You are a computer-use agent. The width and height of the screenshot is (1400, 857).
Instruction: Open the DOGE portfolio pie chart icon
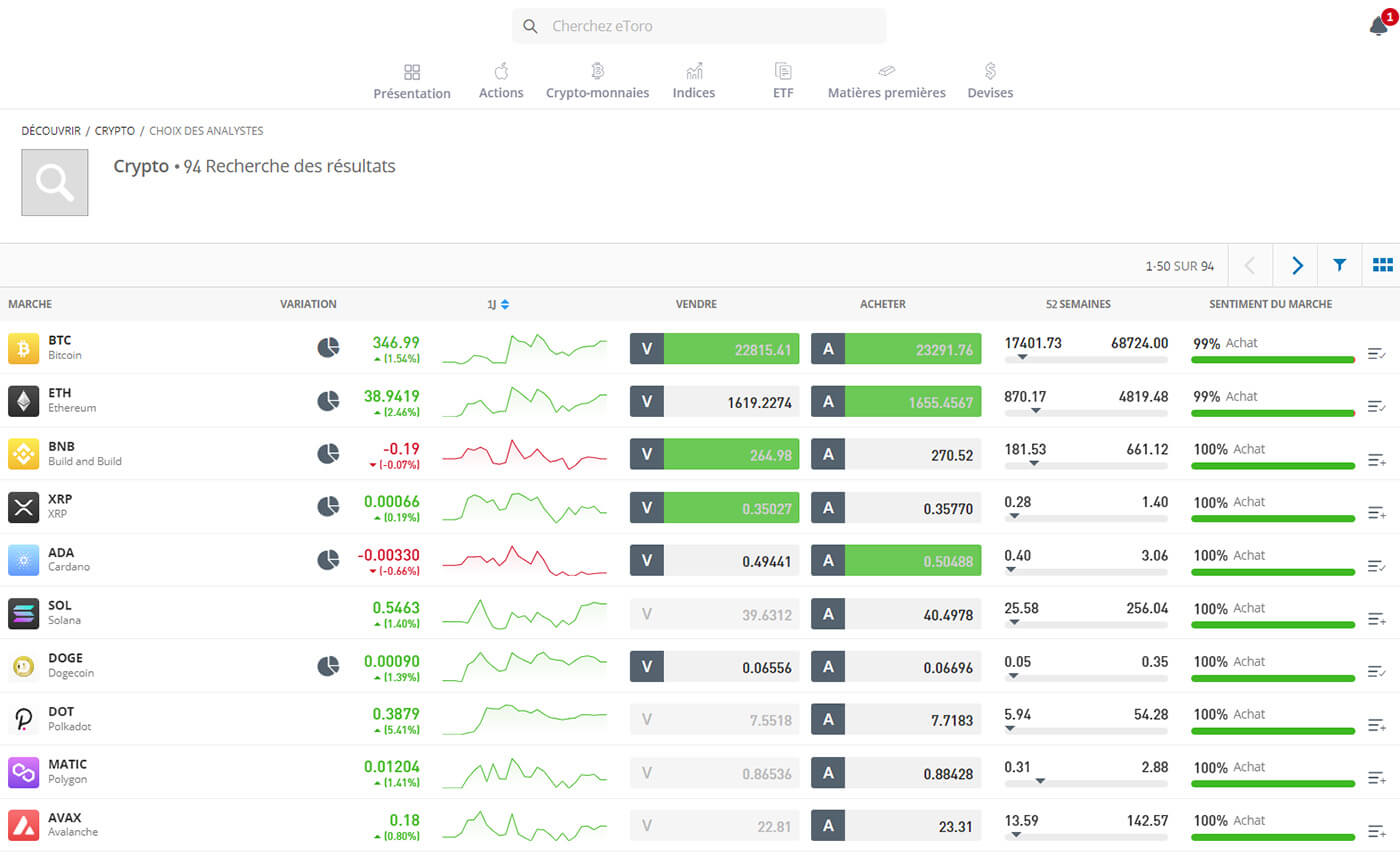point(328,666)
